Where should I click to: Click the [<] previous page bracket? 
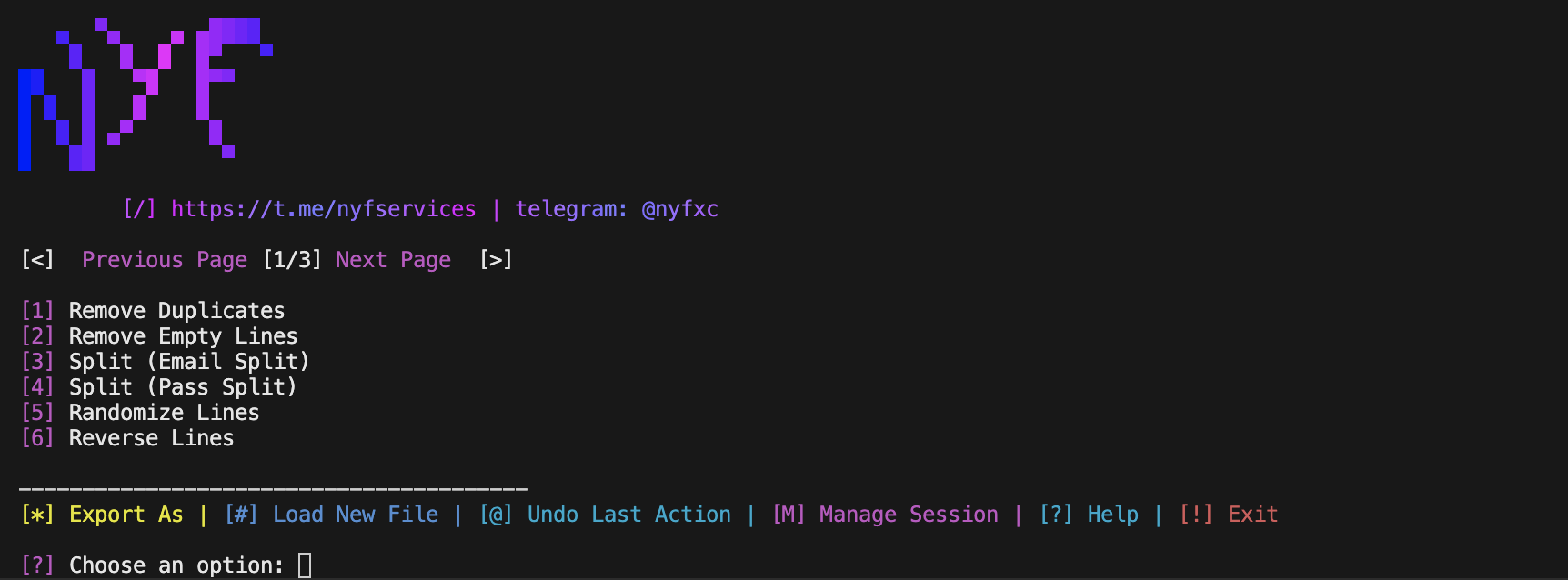click(37, 260)
